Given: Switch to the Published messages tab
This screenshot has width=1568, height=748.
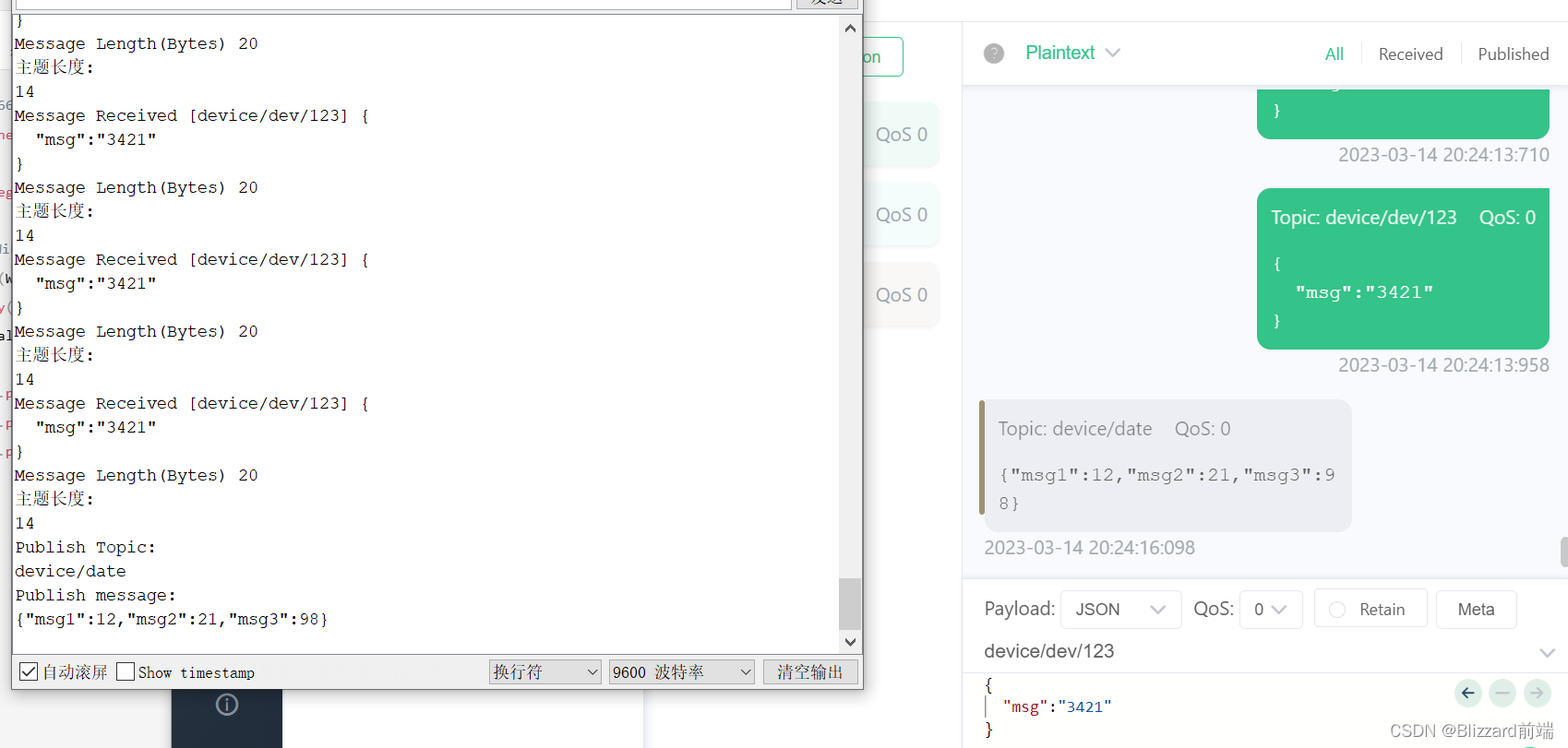Looking at the screenshot, I should coord(1513,54).
